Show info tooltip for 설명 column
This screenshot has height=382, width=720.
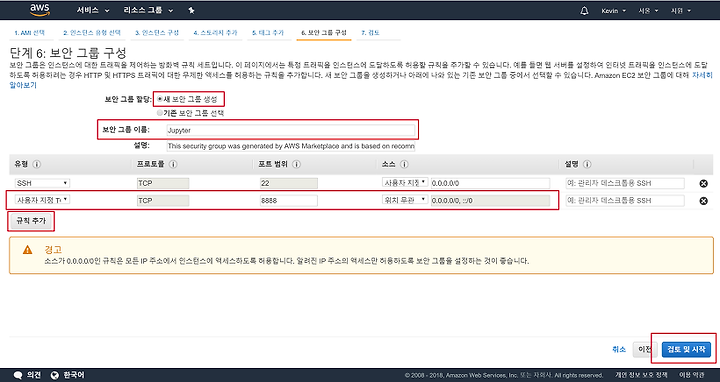coord(587,164)
